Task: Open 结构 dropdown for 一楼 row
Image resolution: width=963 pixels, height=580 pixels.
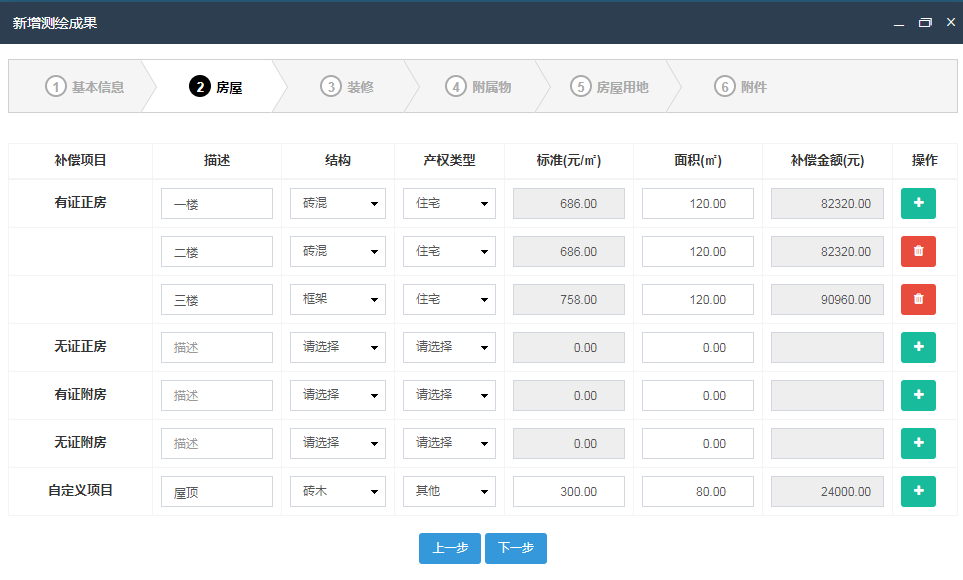Action: point(338,203)
